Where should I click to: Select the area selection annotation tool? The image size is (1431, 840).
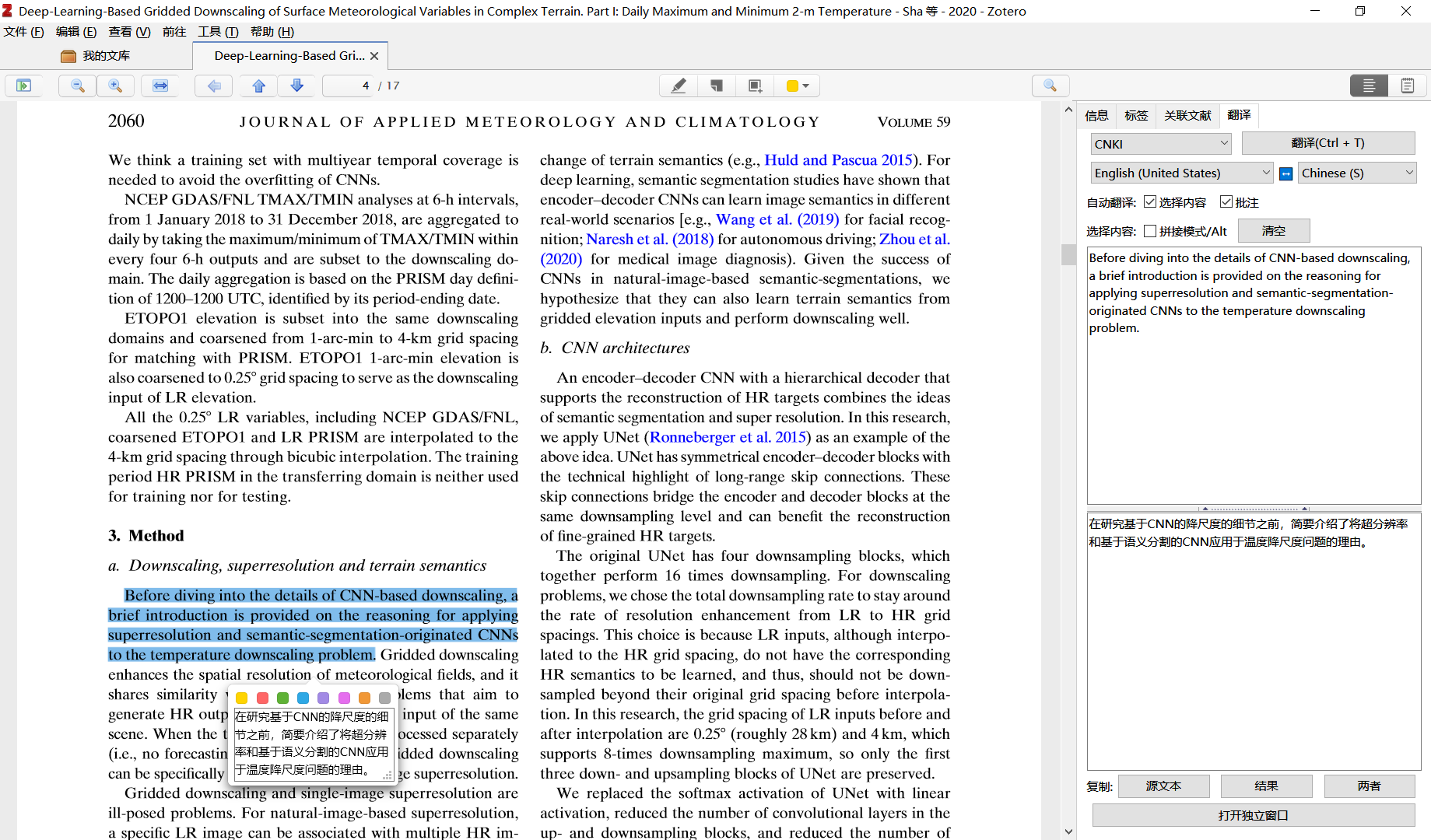(x=755, y=86)
